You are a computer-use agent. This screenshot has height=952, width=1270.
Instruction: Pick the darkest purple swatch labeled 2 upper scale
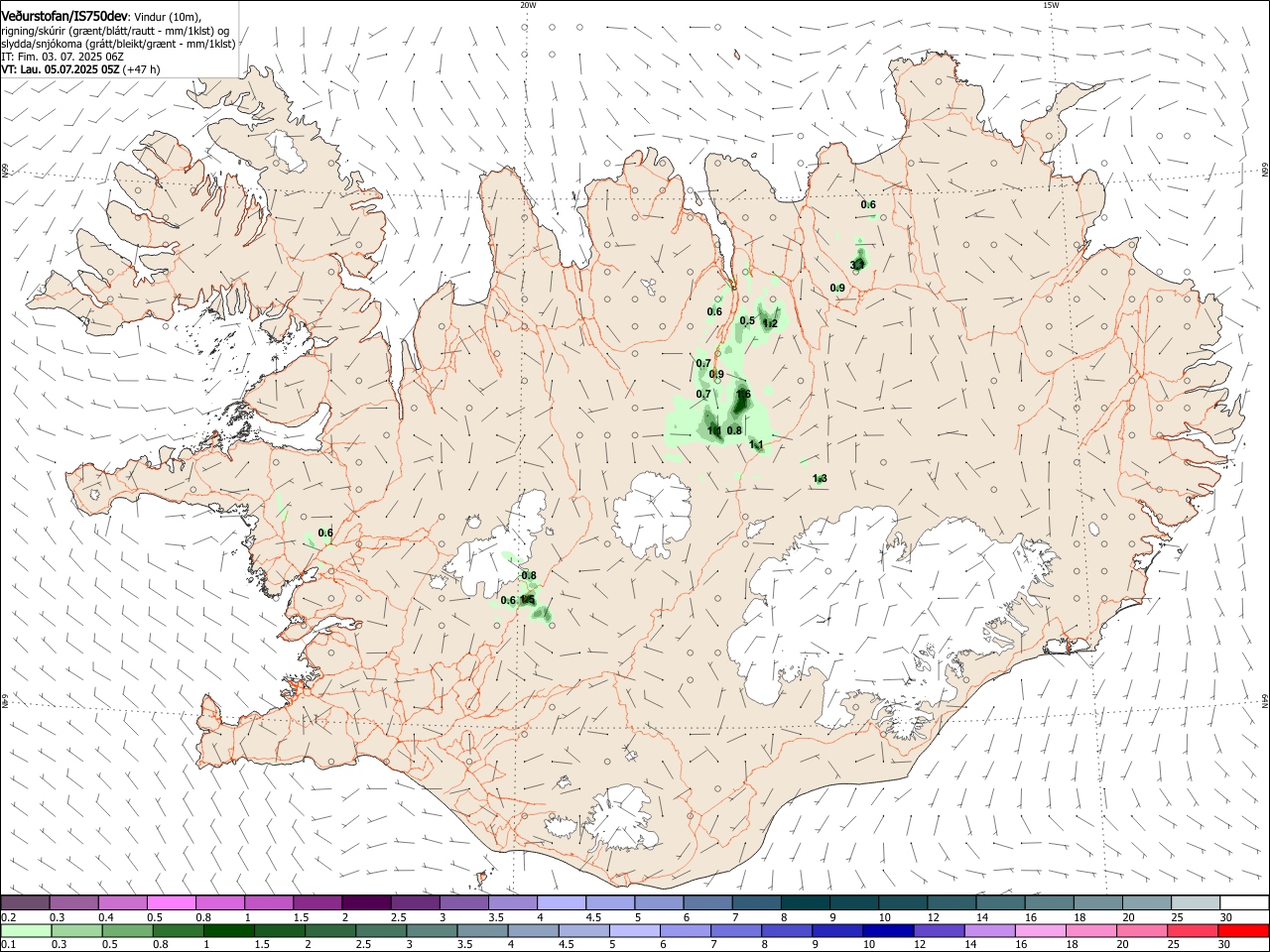pyautogui.click(x=366, y=902)
